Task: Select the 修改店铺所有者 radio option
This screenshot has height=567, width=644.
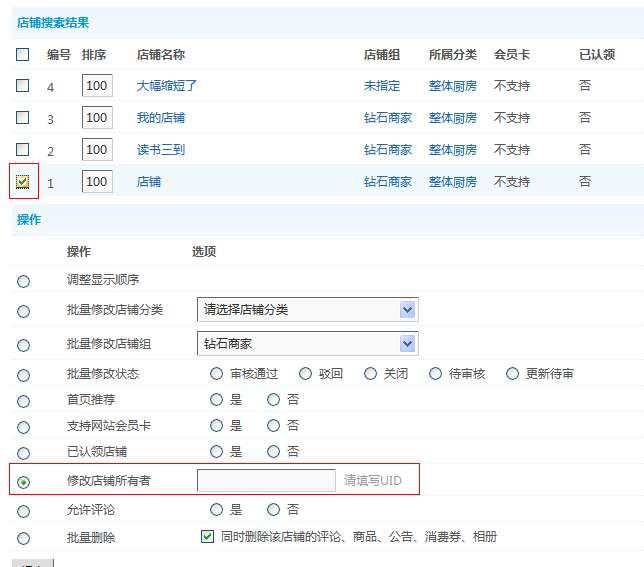Action: pos(23,482)
